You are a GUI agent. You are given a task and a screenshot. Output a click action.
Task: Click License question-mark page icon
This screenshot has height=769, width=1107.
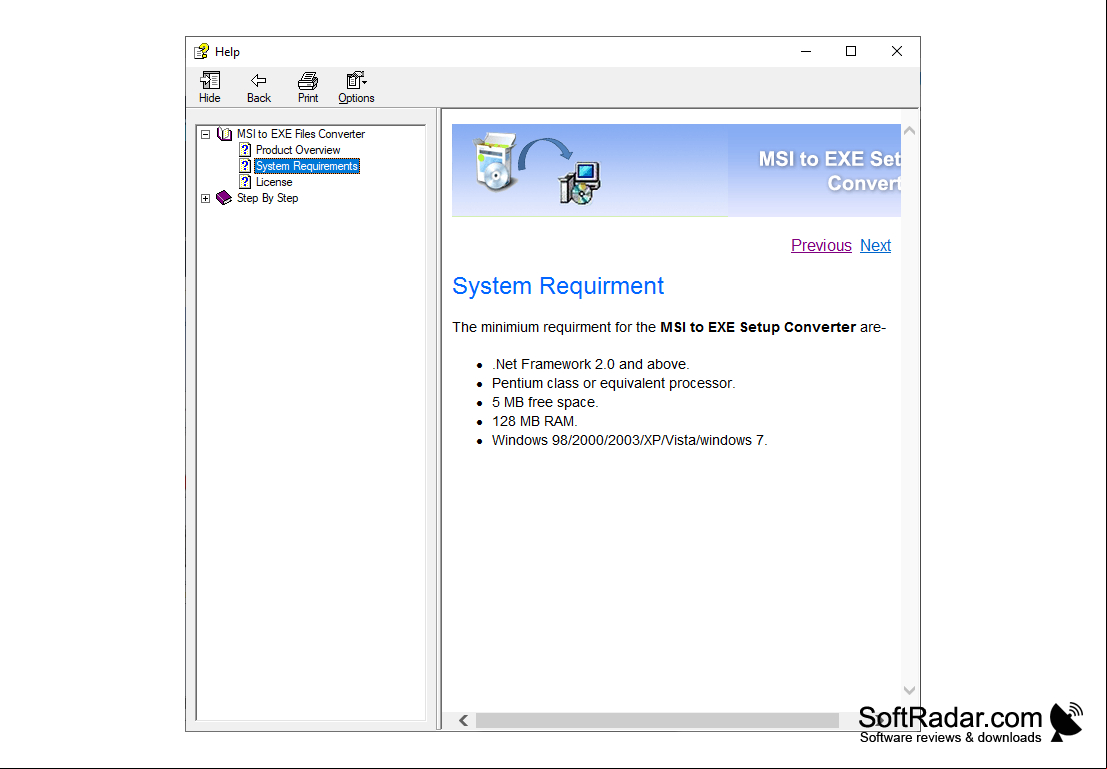coord(245,182)
